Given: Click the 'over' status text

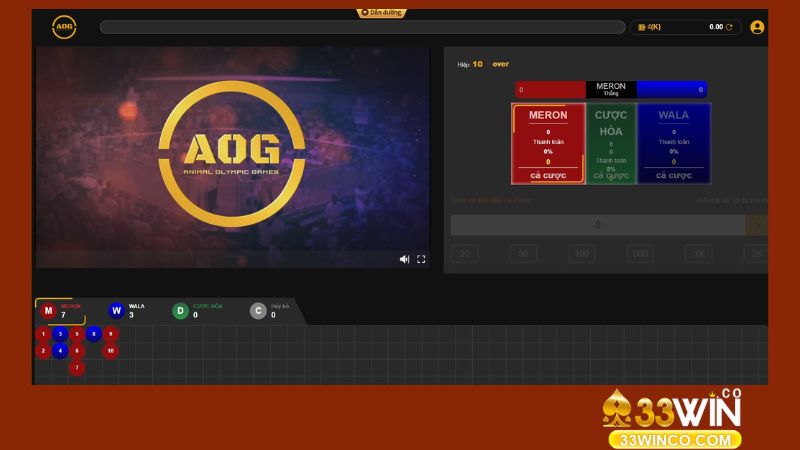Looking at the screenshot, I should coord(501,64).
